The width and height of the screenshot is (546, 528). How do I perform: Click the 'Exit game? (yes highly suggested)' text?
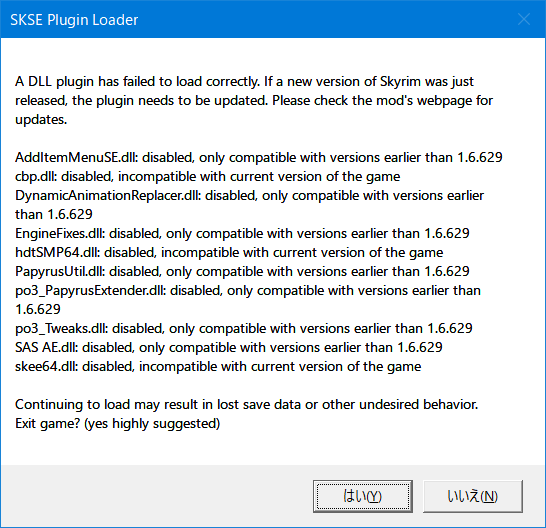(118, 424)
